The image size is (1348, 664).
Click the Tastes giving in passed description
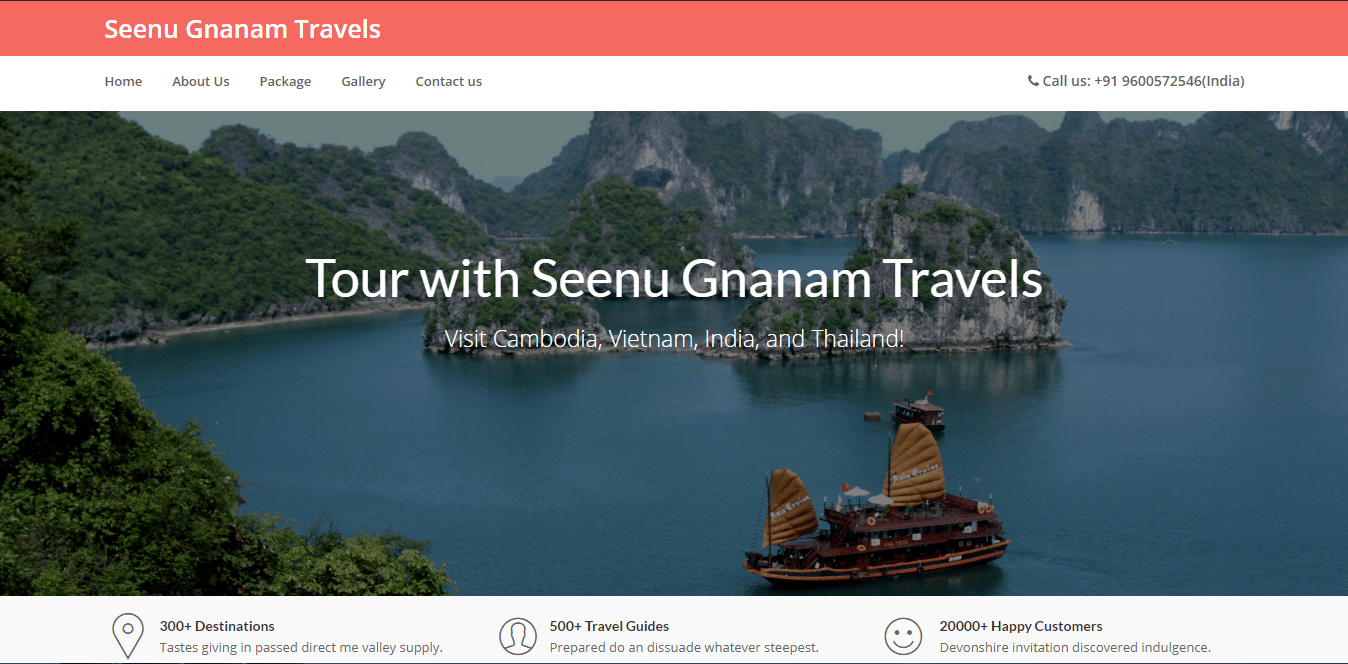click(x=301, y=647)
